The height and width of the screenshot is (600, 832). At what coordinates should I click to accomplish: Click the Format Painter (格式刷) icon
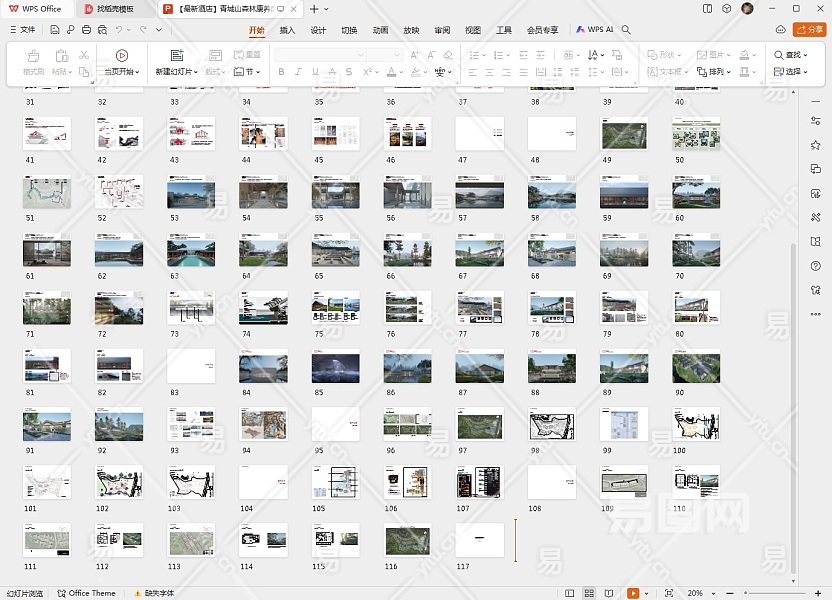(33, 56)
